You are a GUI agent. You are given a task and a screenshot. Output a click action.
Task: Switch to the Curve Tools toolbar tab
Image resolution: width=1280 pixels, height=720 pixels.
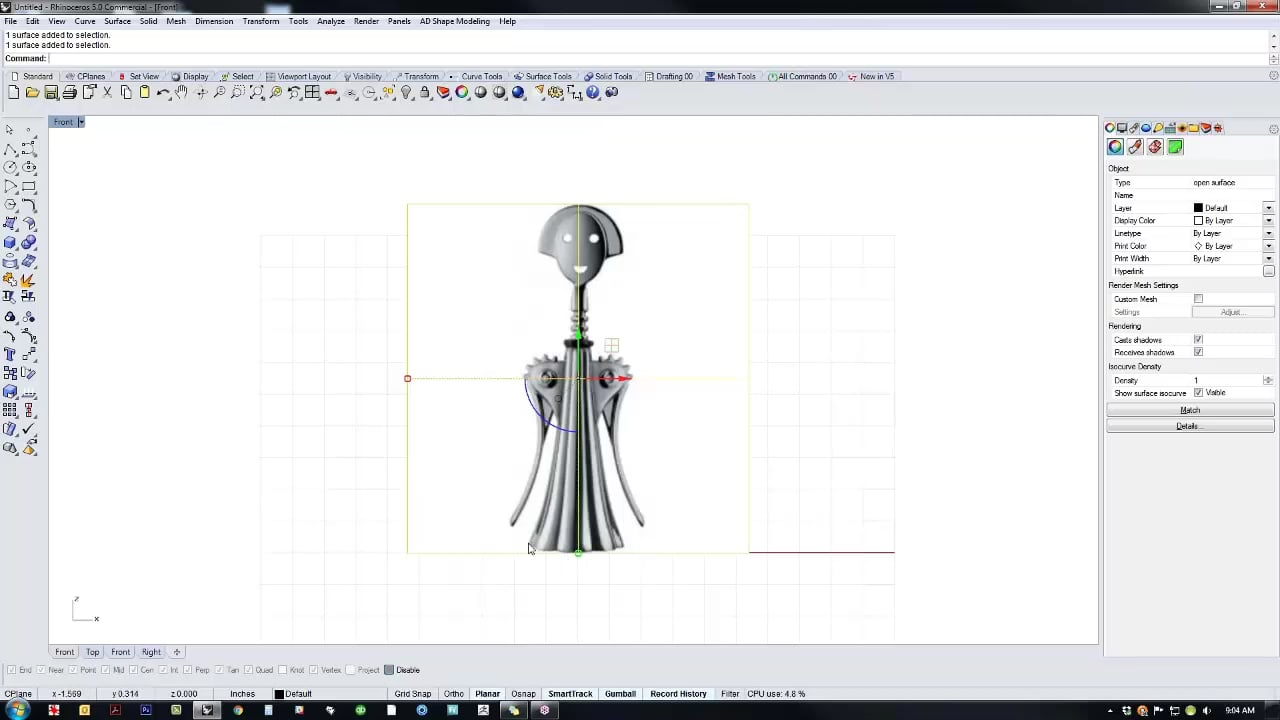pos(481,76)
